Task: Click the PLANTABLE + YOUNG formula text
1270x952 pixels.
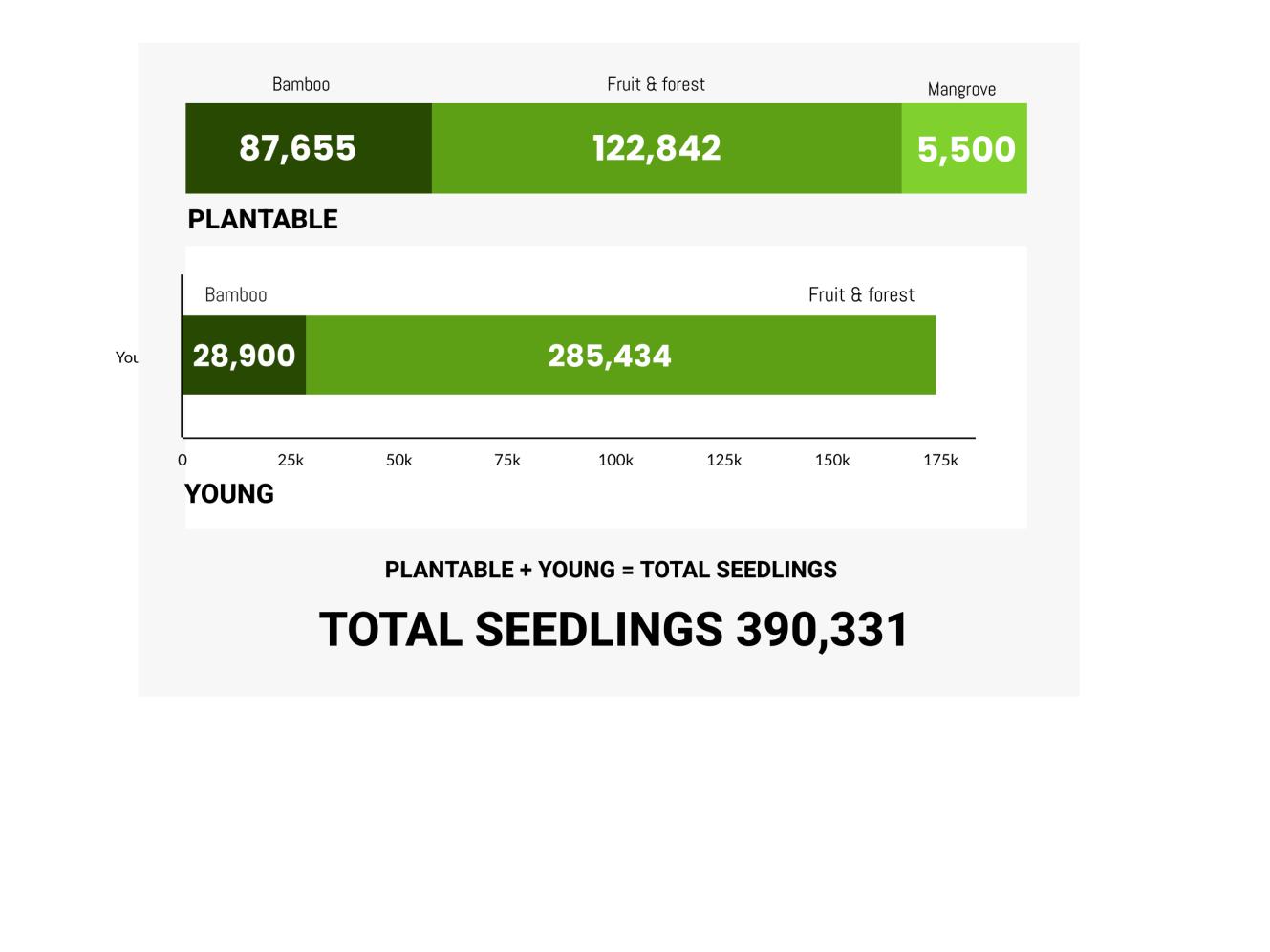Action: (x=611, y=570)
